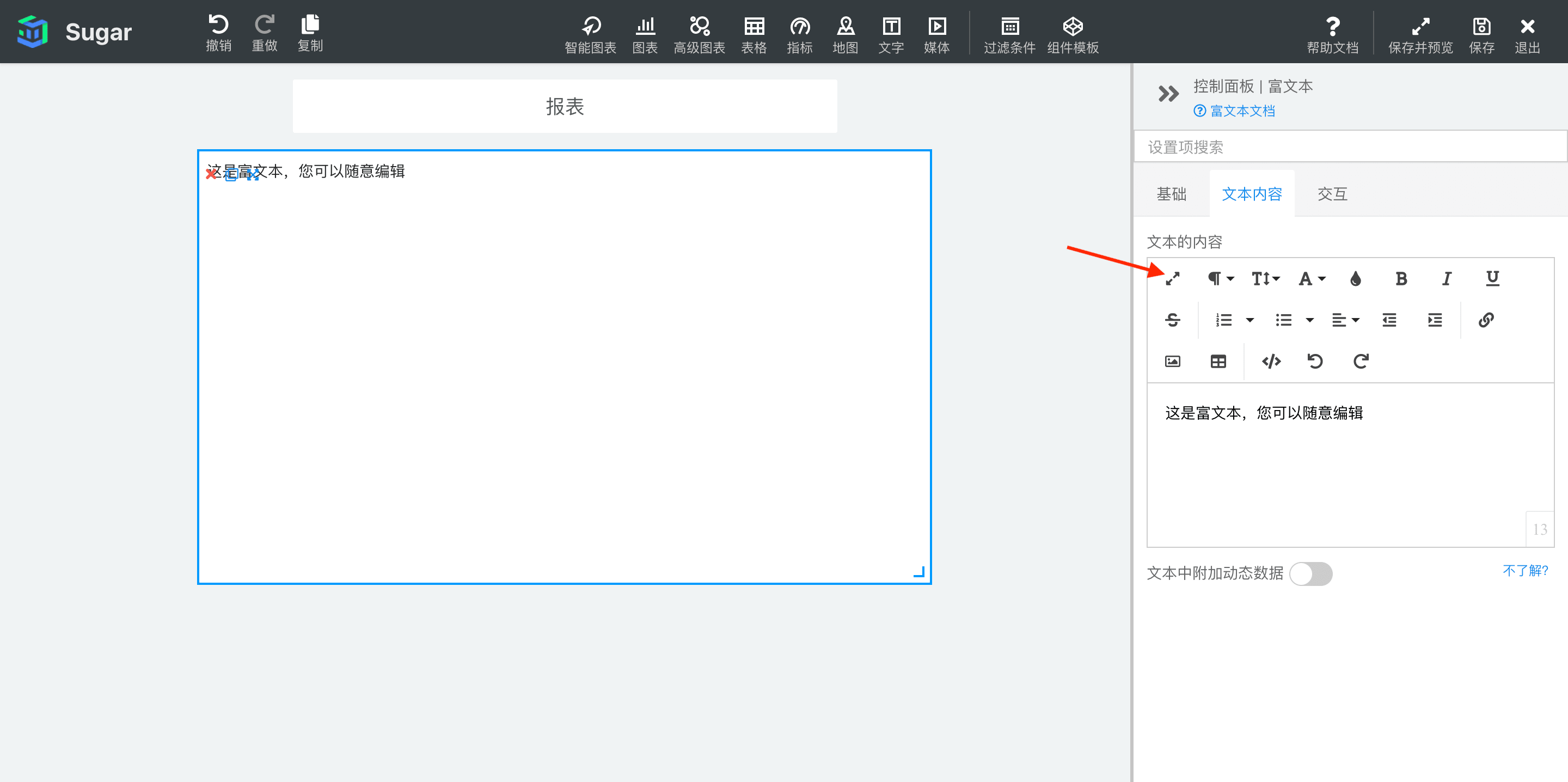Insert an image in rich text
The height and width of the screenshot is (782, 1568).
(1172, 361)
